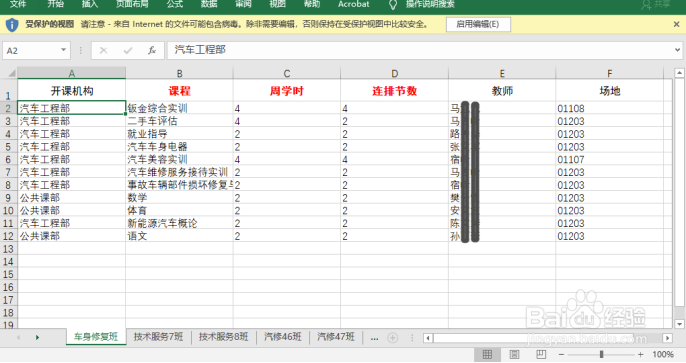Click horizontal scrollbar right arrow
This screenshot has height=363, width=686.
667,338
